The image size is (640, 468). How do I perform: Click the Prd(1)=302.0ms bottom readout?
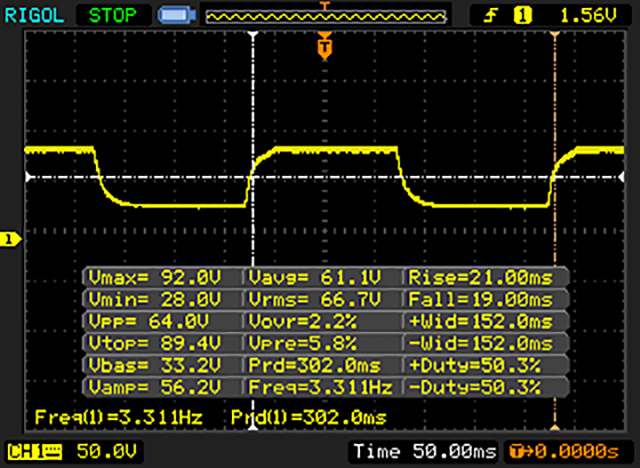click(x=309, y=417)
